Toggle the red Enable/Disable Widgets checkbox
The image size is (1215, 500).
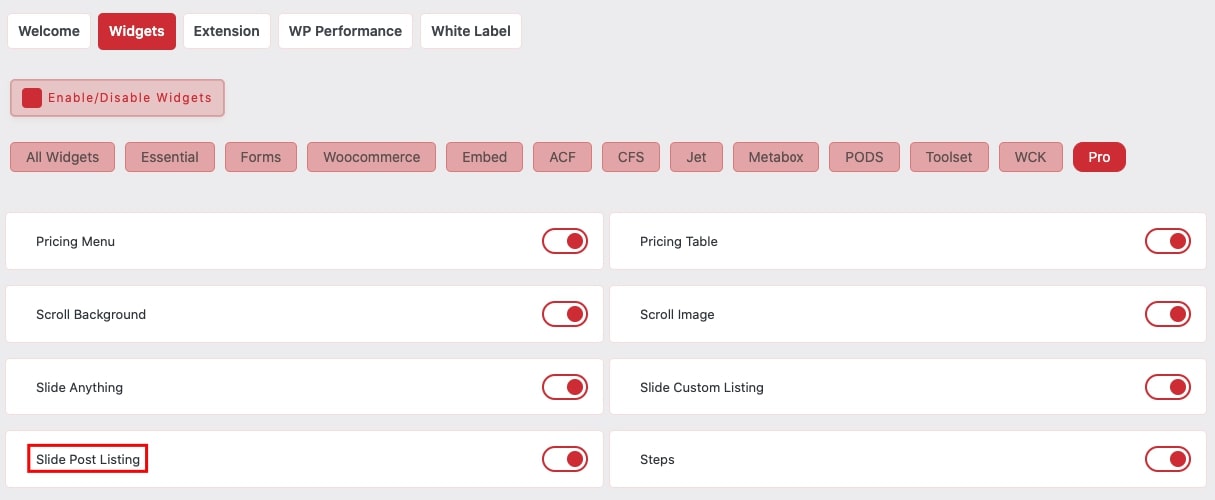[32, 98]
